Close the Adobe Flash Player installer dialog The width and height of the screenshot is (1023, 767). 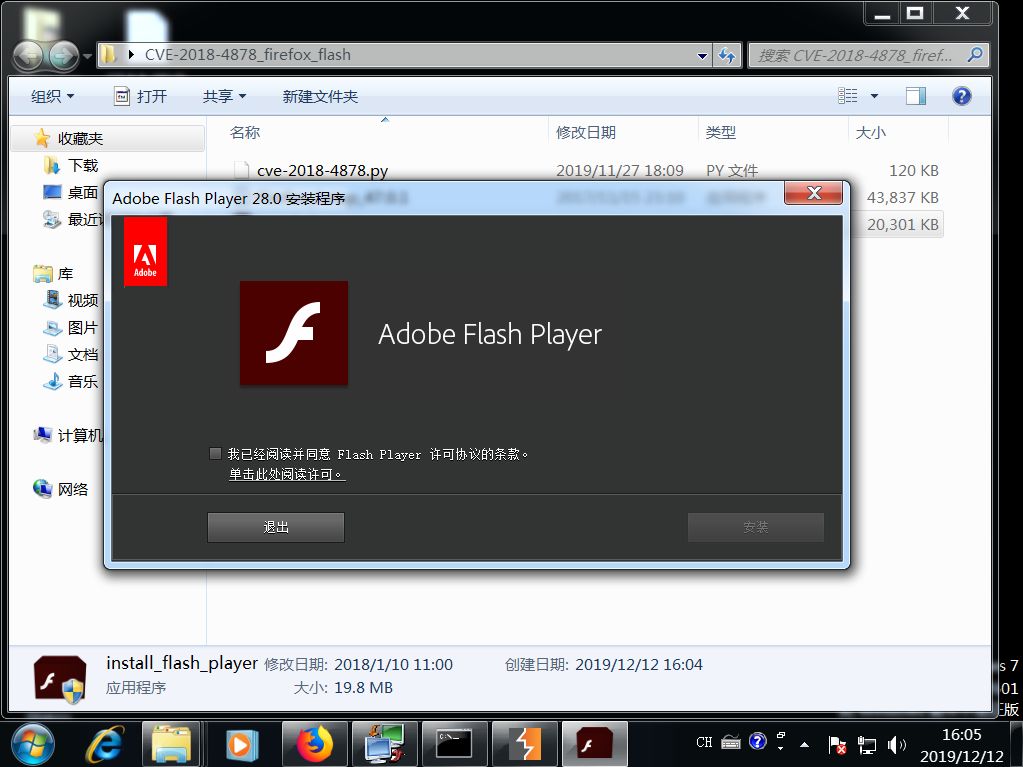click(813, 193)
